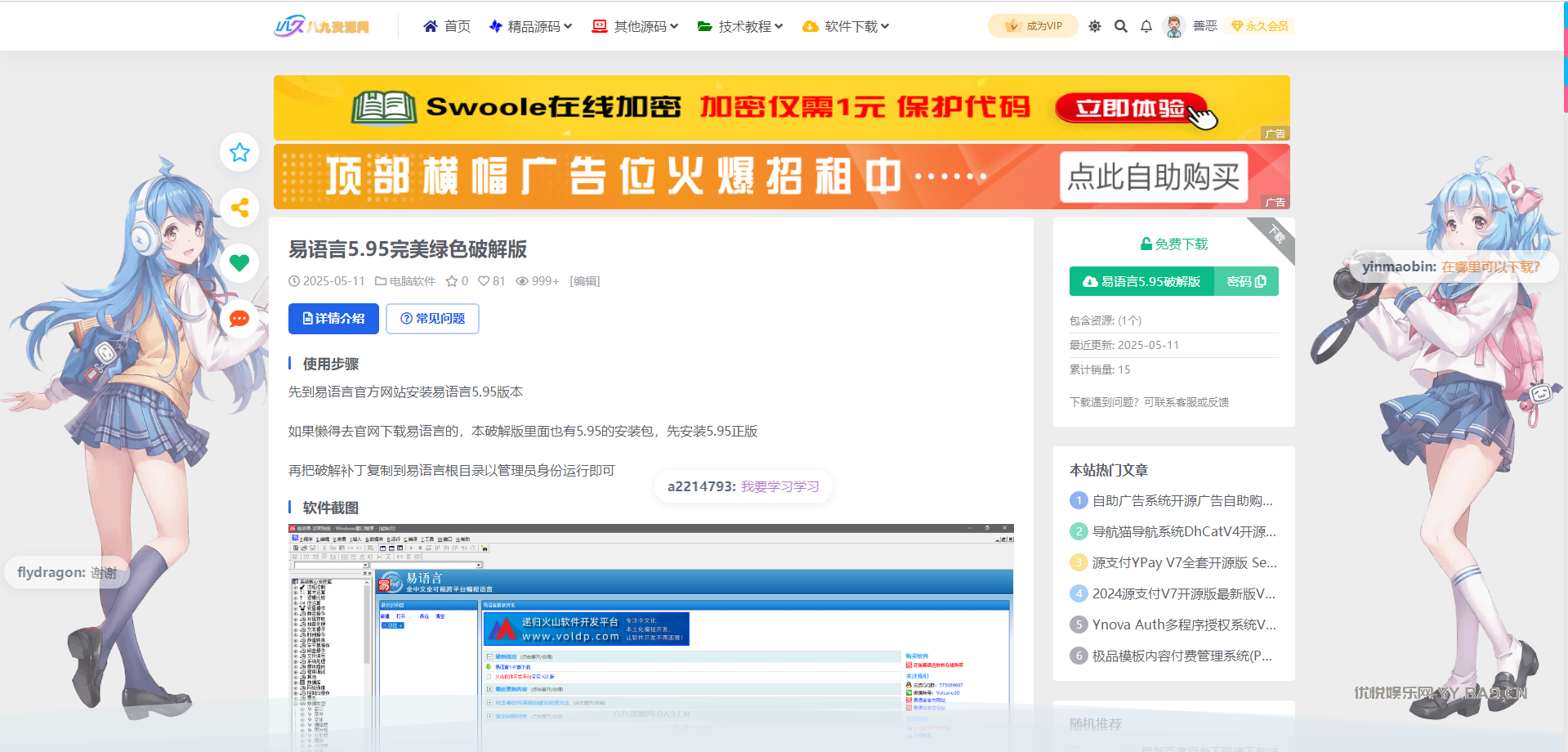Open the [编辑] edit link

click(x=584, y=281)
